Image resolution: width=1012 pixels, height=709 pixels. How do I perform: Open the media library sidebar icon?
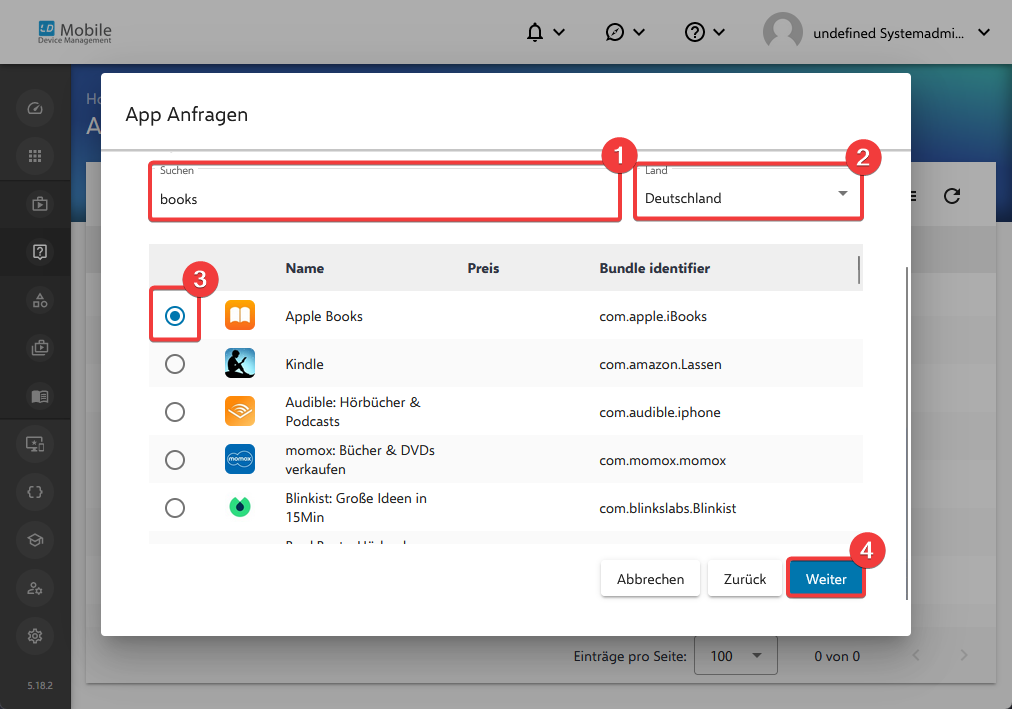click(x=39, y=348)
